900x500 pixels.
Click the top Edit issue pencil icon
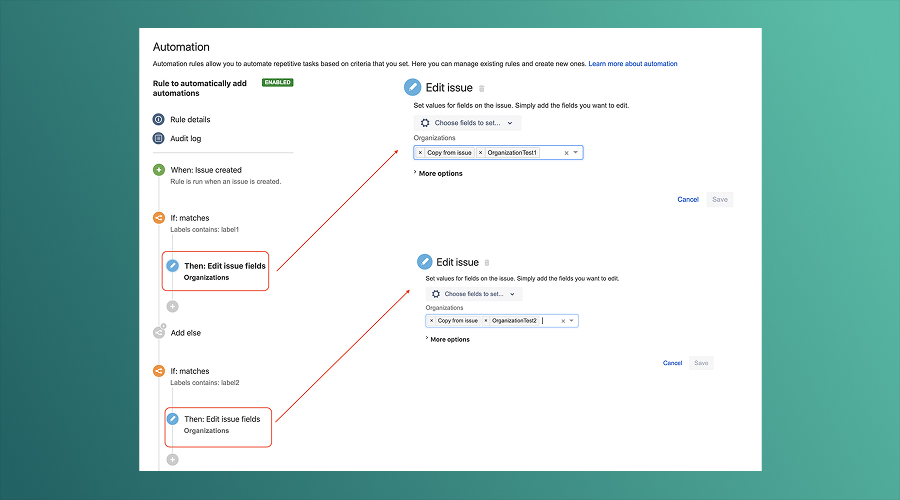(x=412, y=87)
